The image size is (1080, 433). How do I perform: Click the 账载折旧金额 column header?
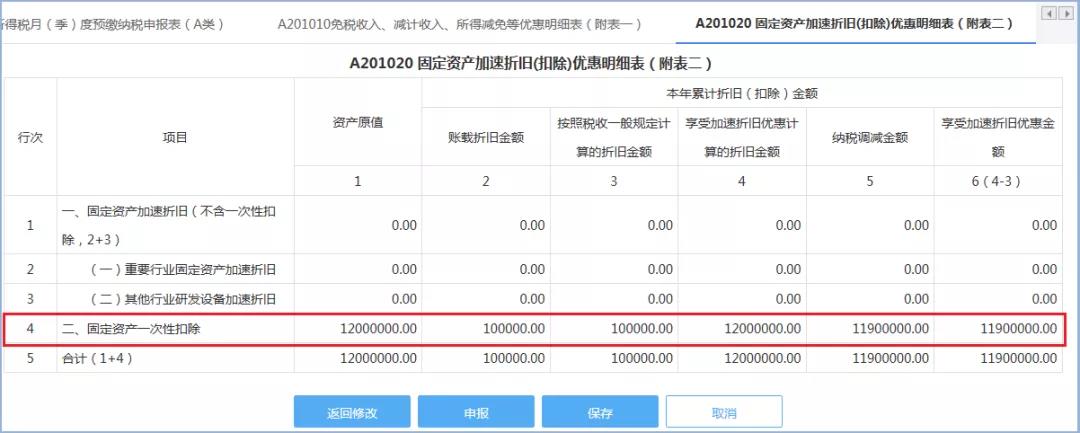[486, 137]
